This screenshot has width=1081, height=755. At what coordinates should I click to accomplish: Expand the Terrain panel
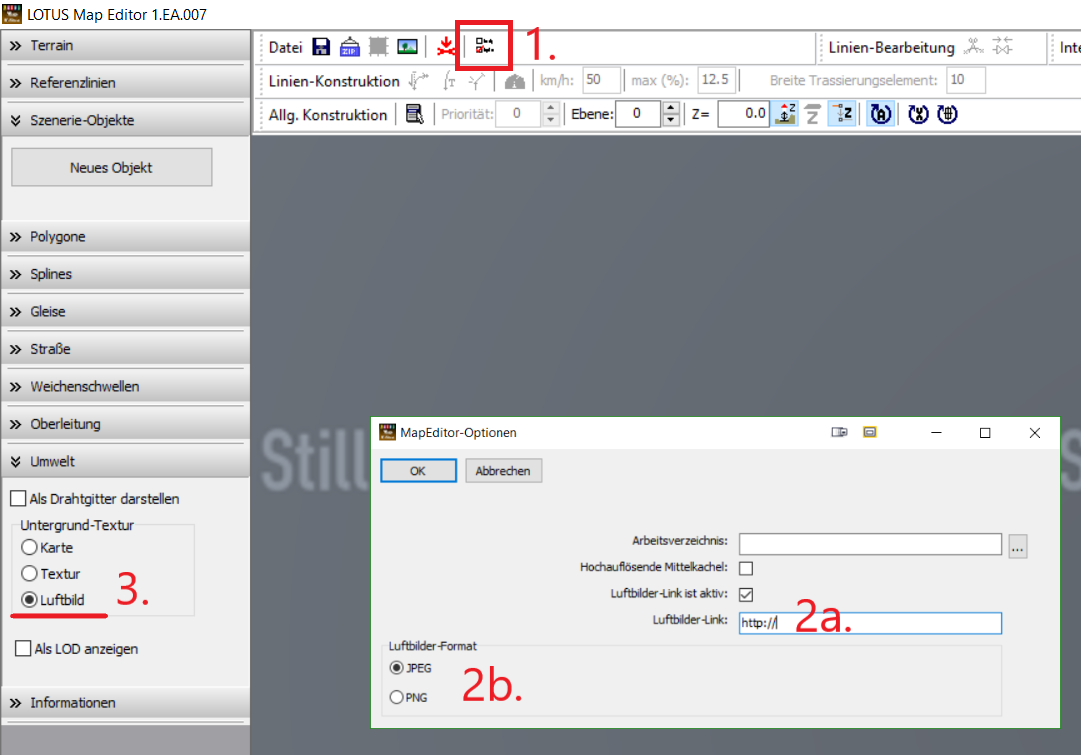pyautogui.click(x=124, y=46)
